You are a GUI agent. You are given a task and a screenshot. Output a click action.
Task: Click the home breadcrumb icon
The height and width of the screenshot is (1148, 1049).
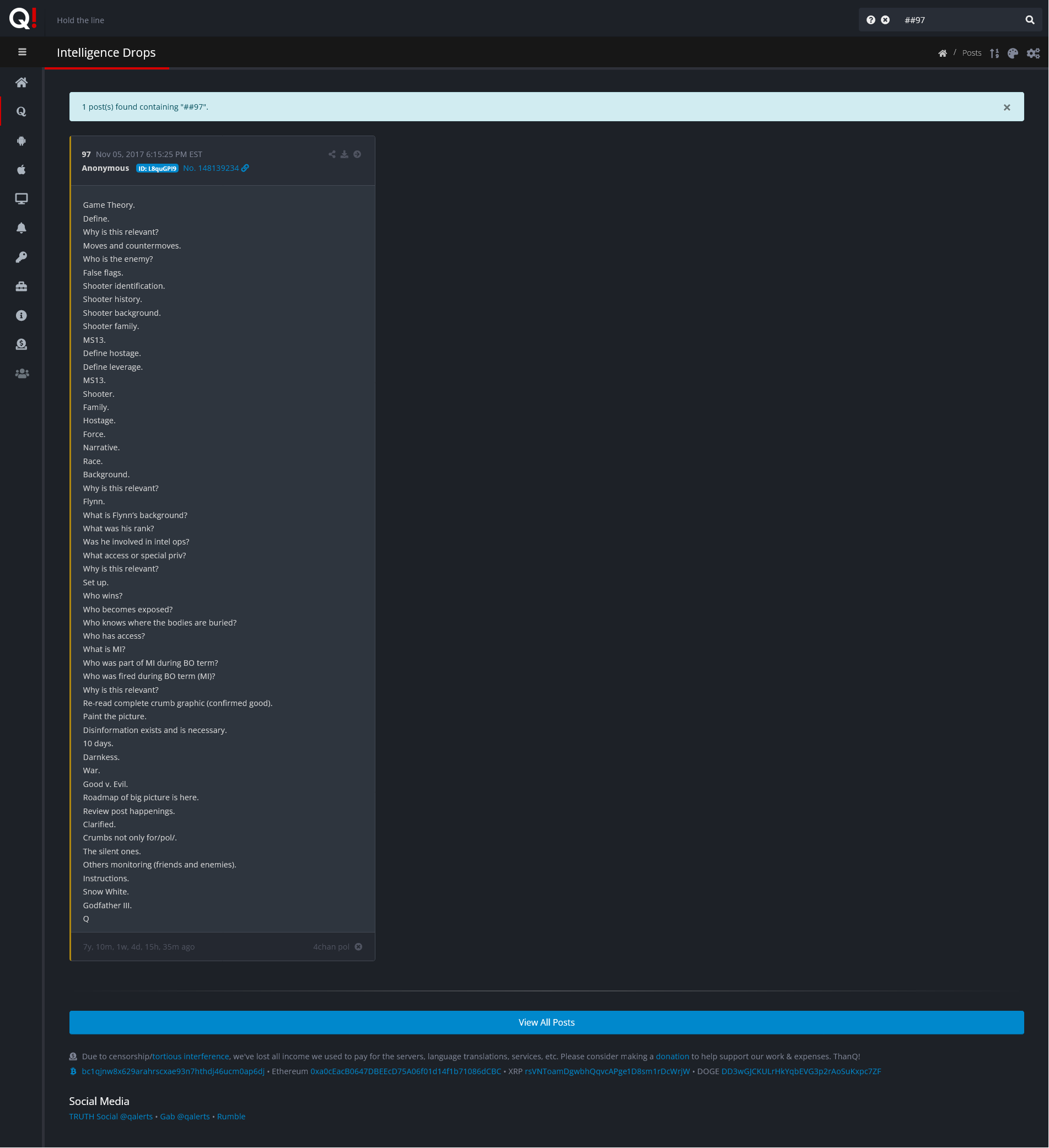click(943, 53)
